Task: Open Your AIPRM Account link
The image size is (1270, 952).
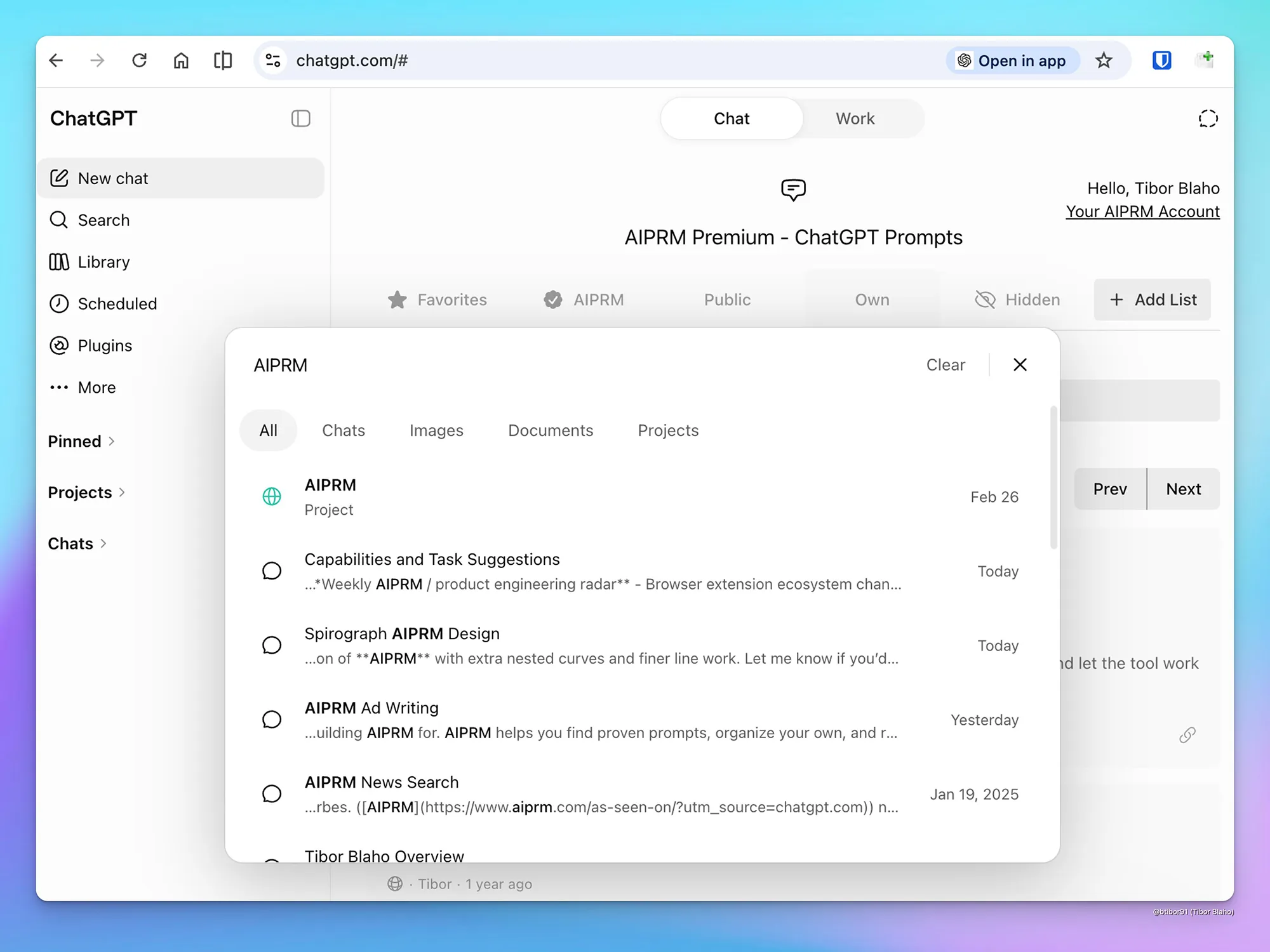Action: coord(1142,211)
